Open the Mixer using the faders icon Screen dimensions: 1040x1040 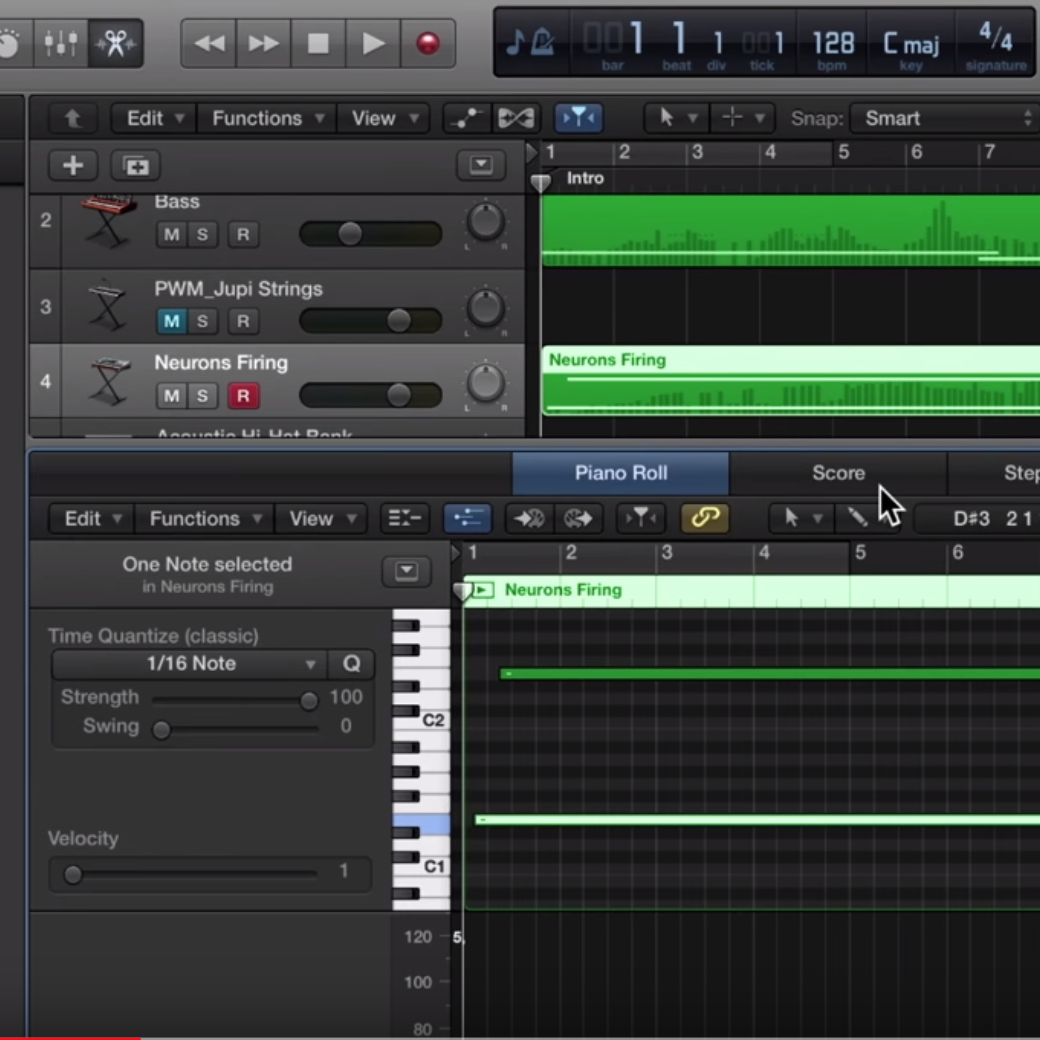click(x=61, y=43)
